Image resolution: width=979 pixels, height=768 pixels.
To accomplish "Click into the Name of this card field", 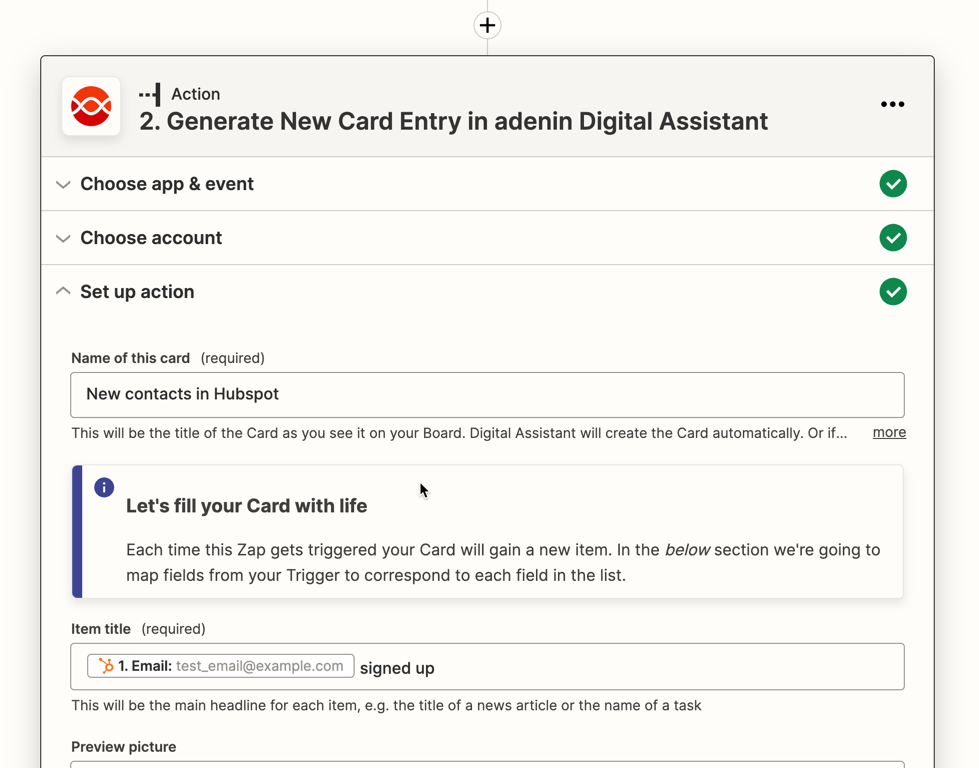I will pyautogui.click(x=487, y=395).
